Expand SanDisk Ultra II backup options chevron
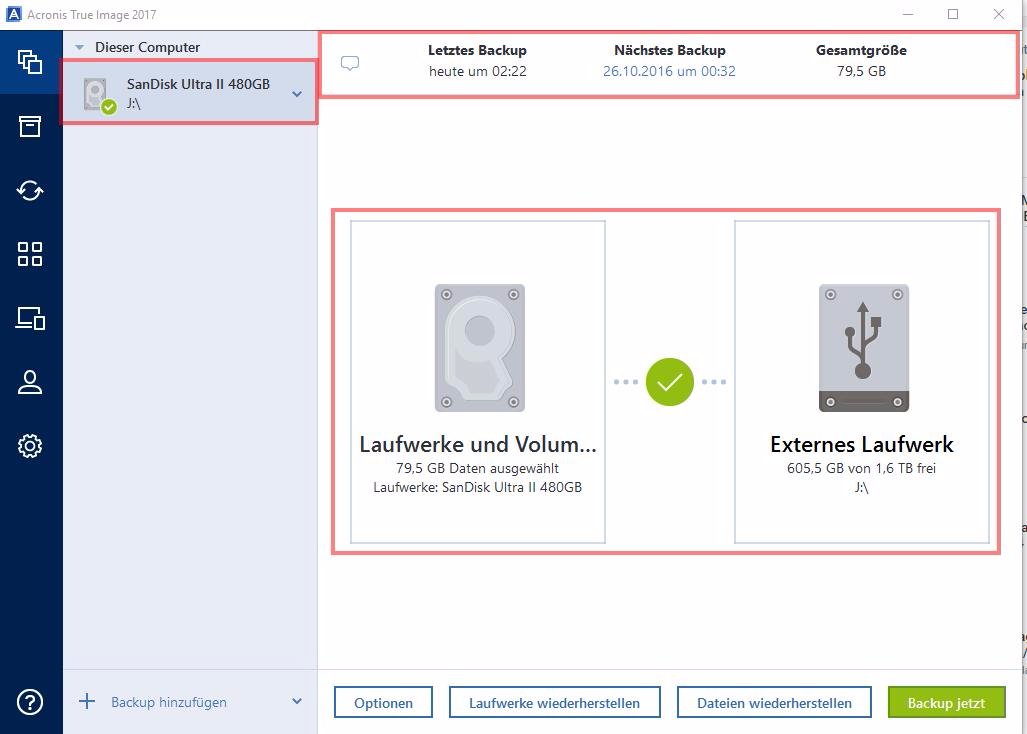This screenshot has height=734, width=1027. click(x=297, y=94)
